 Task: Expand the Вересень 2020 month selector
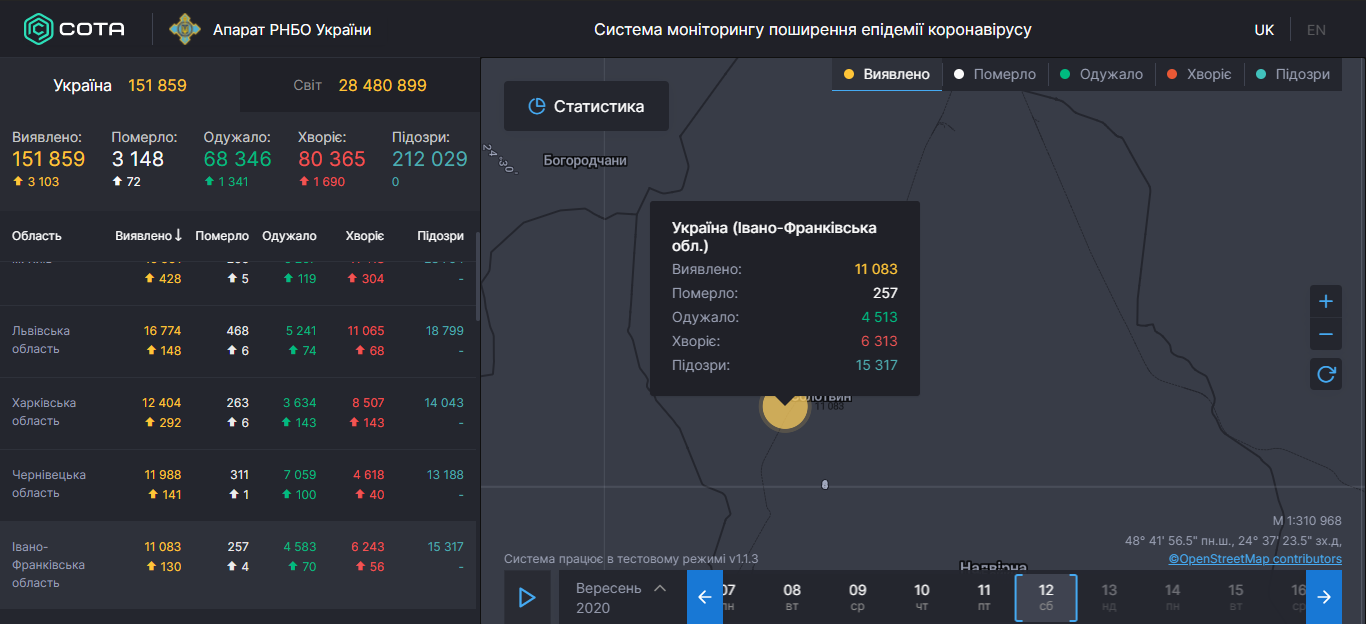click(621, 597)
